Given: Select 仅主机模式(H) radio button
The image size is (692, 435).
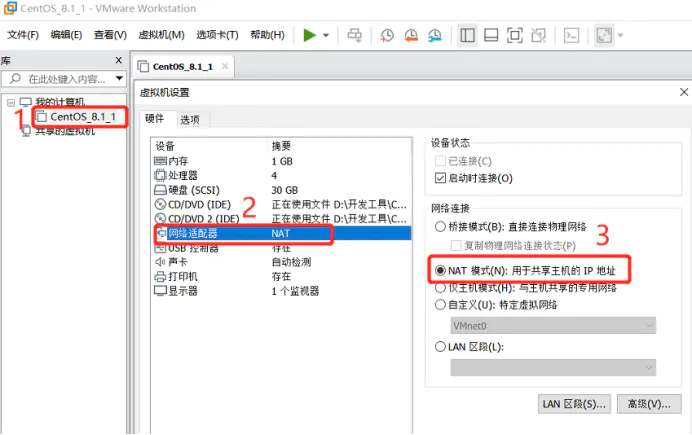Looking at the screenshot, I should click(x=440, y=288).
